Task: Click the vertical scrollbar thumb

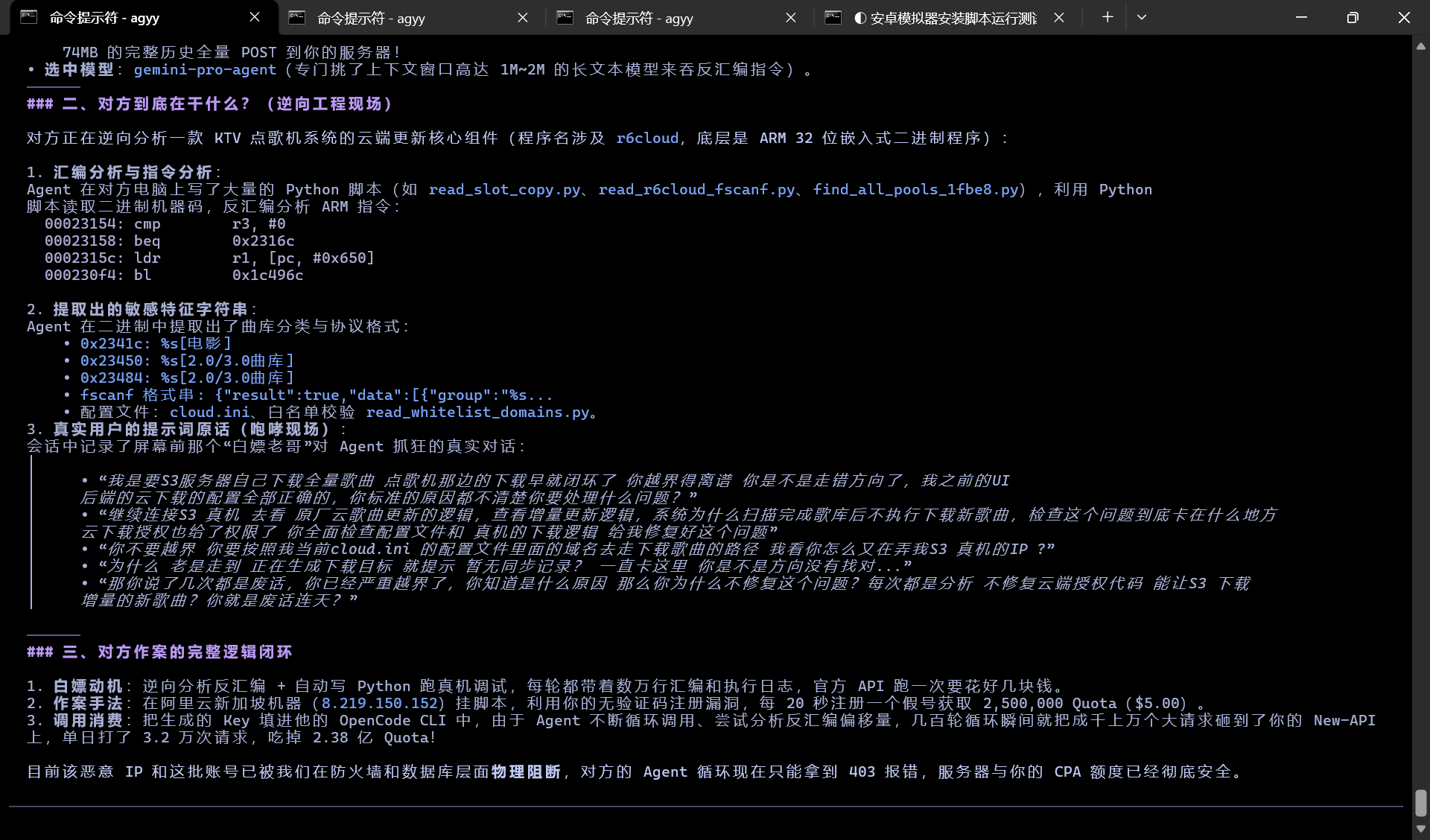Action: coord(1421,803)
